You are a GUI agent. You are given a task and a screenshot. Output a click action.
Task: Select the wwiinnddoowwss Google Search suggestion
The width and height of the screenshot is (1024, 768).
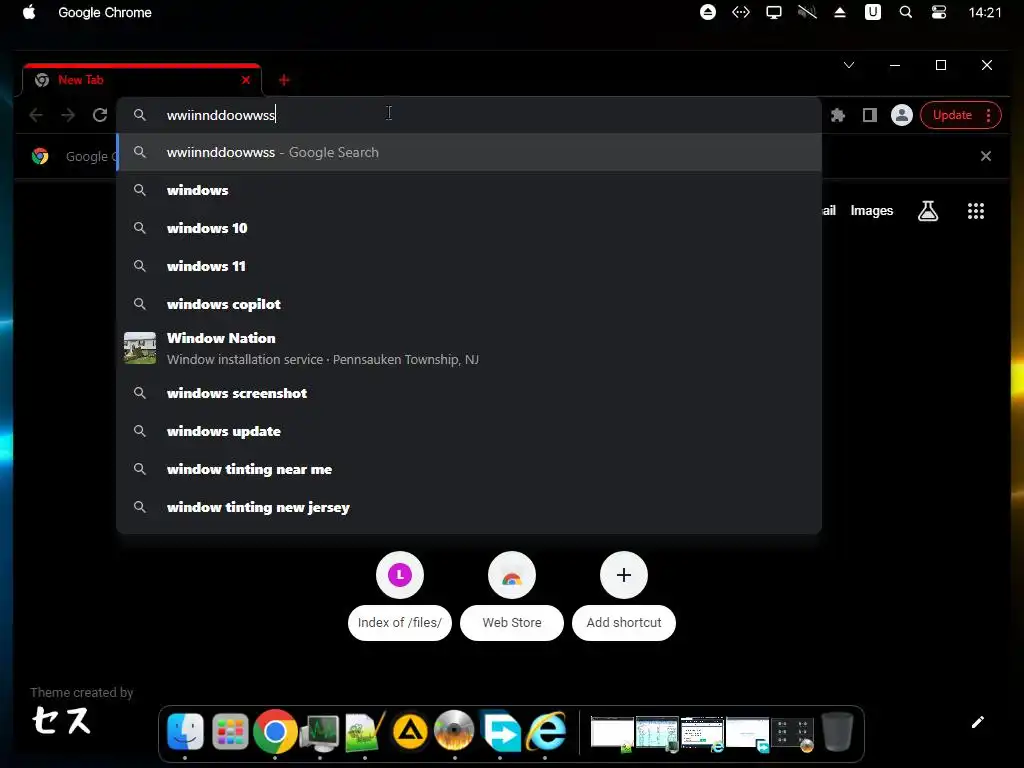click(x=469, y=152)
